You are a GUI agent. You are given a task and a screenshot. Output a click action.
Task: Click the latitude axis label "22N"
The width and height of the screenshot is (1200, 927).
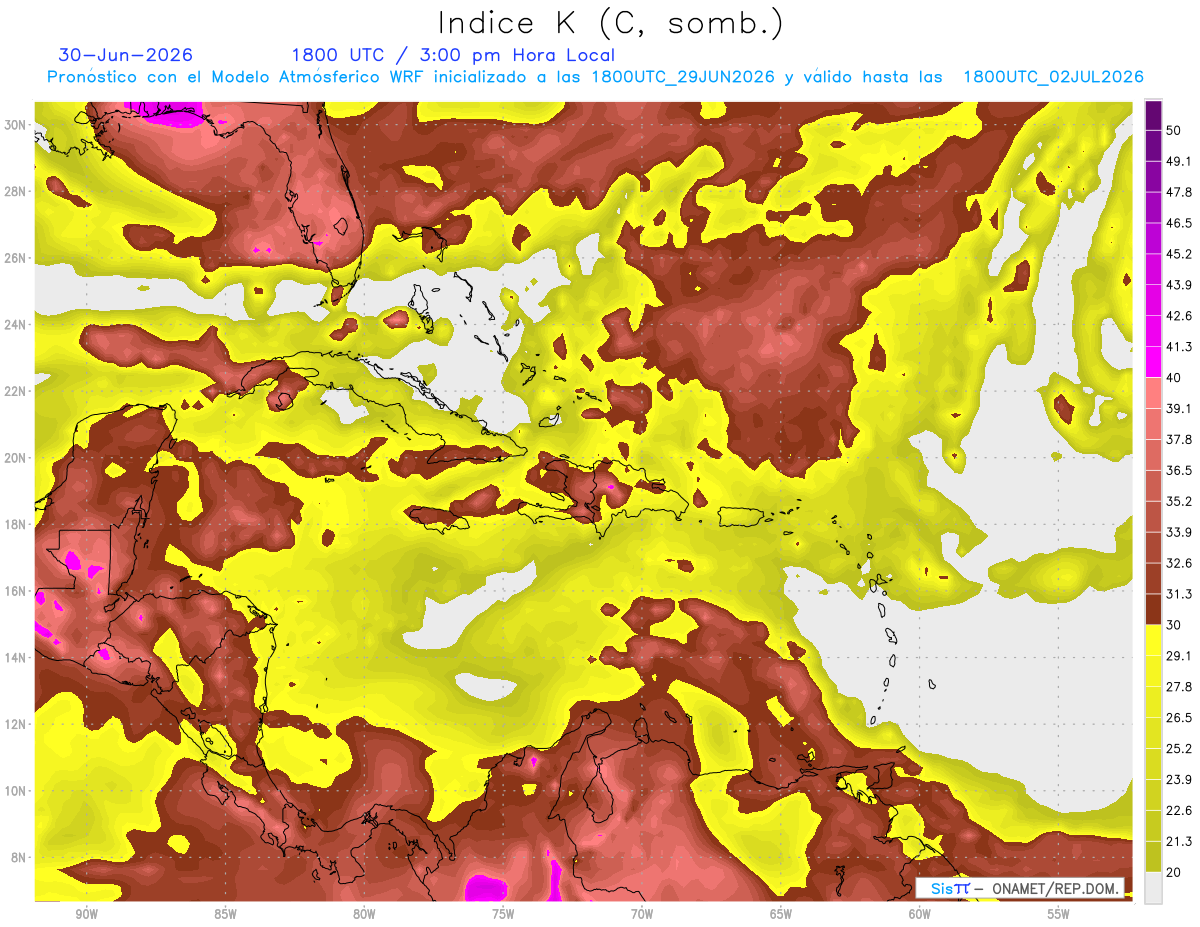point(17,391)
